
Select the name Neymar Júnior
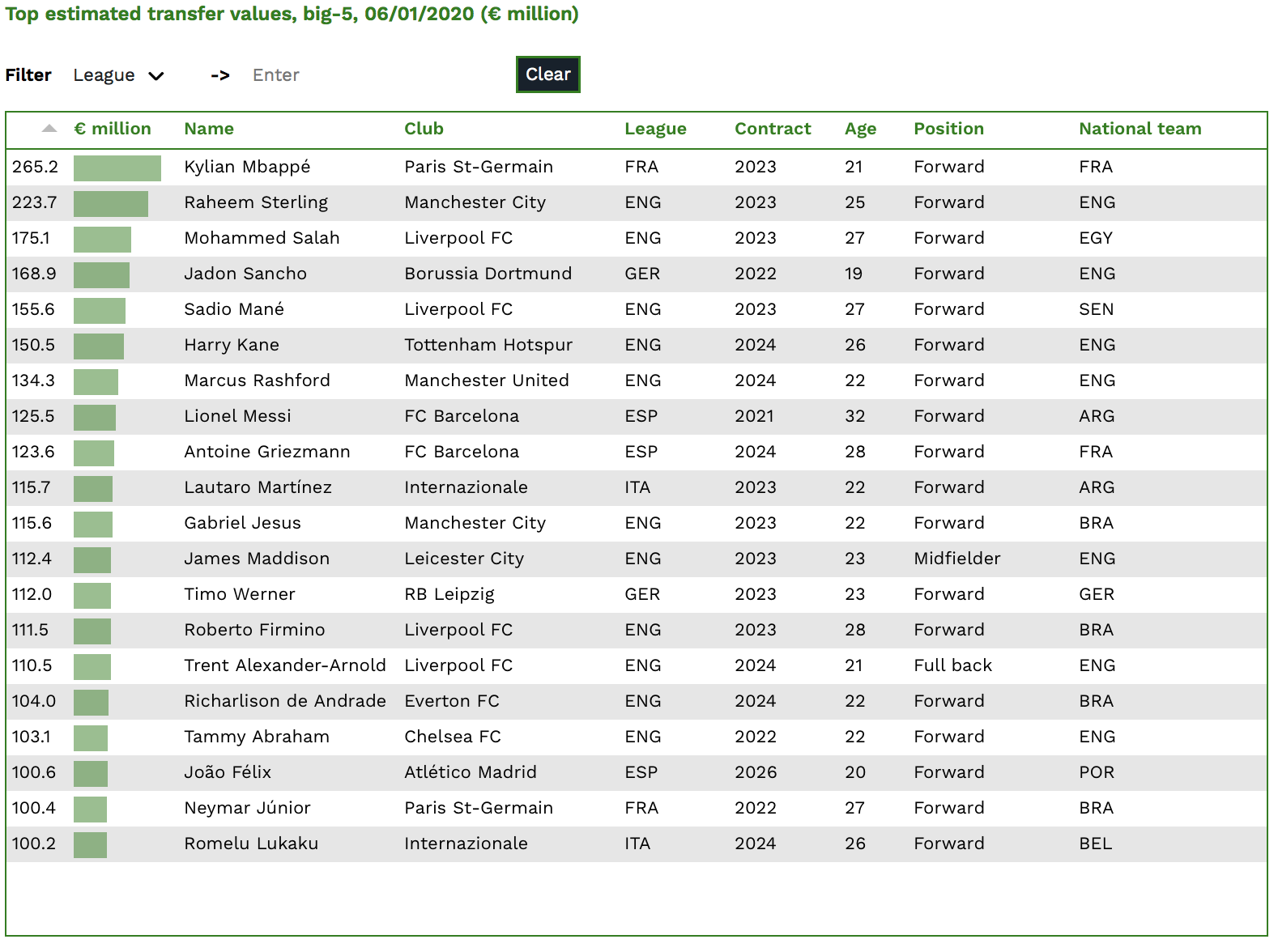pyautogui.click(x=247, y=808)
